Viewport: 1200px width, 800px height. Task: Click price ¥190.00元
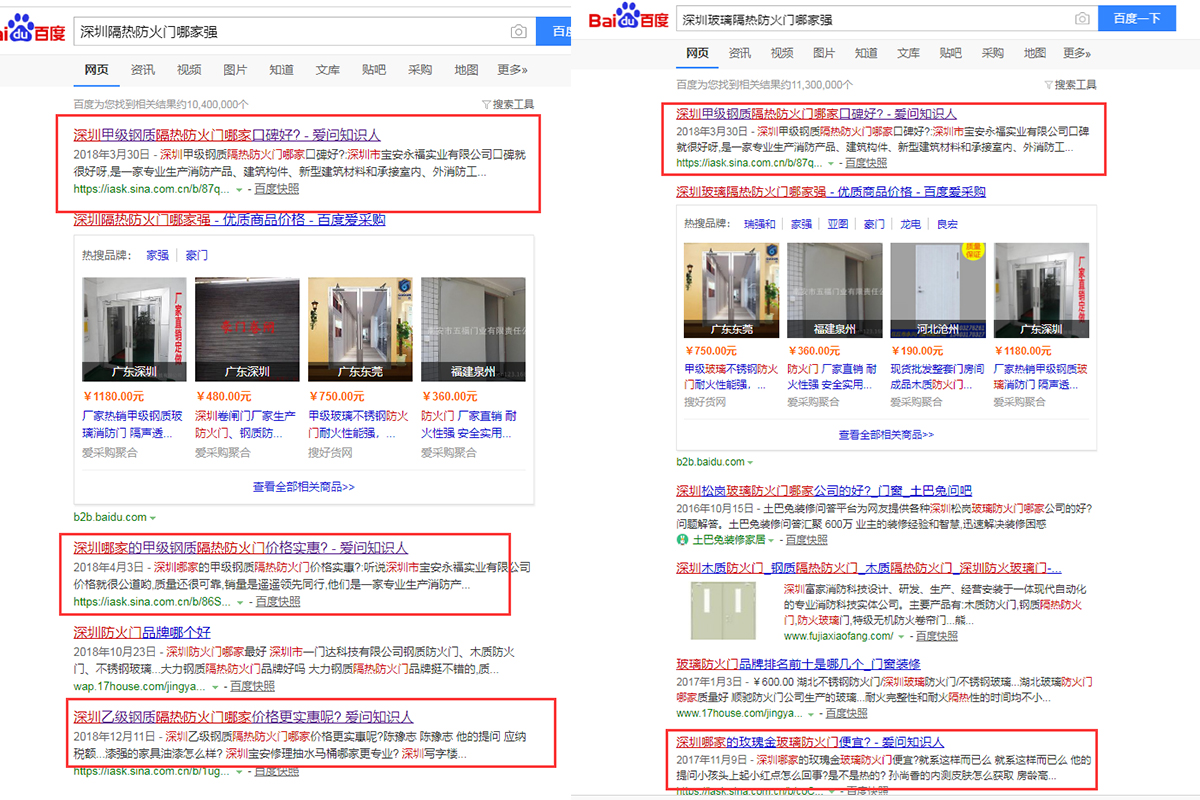(x=916, y=351)
